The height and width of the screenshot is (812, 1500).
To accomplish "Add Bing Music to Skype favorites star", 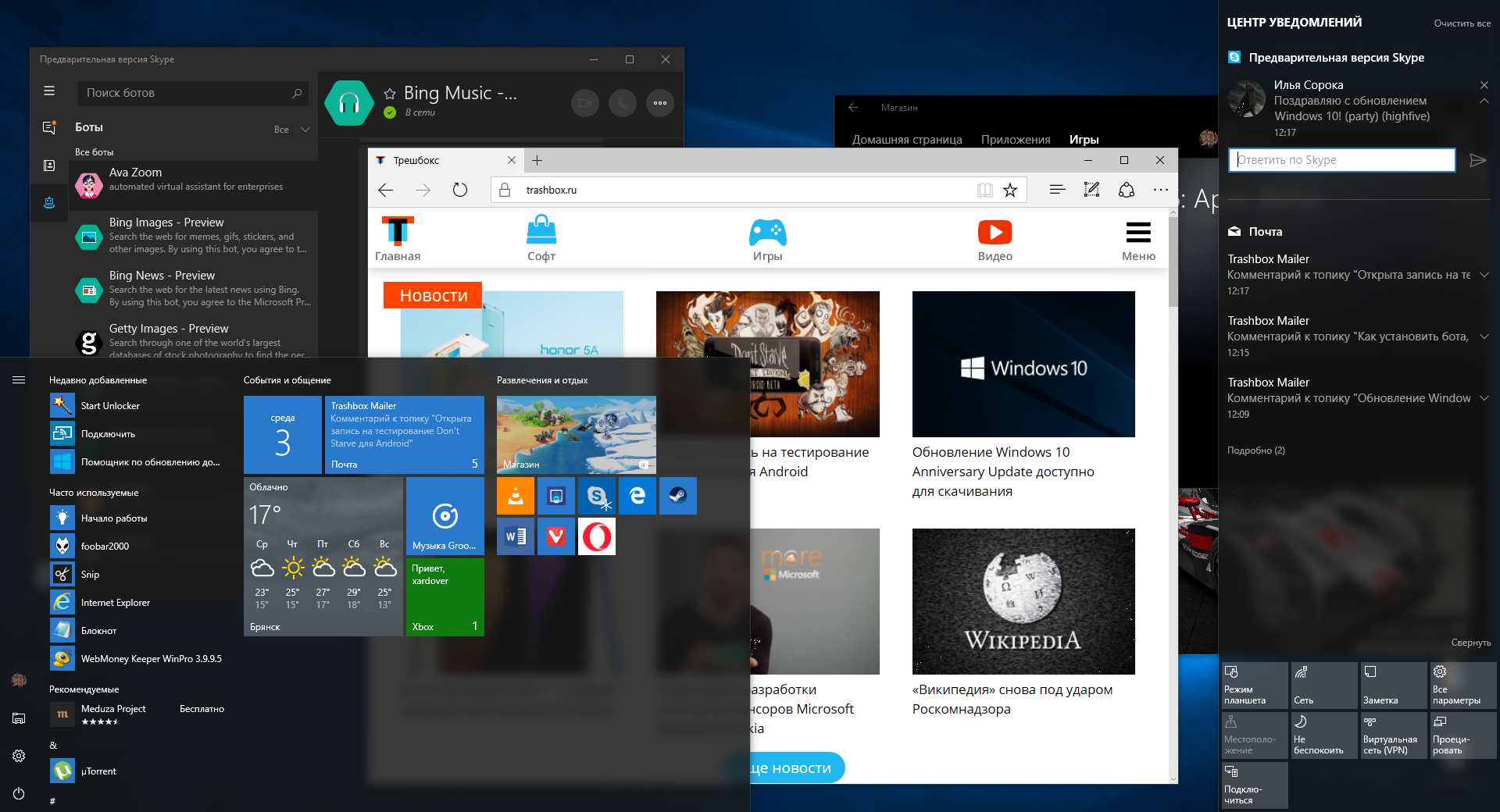I will pos(390,94).
